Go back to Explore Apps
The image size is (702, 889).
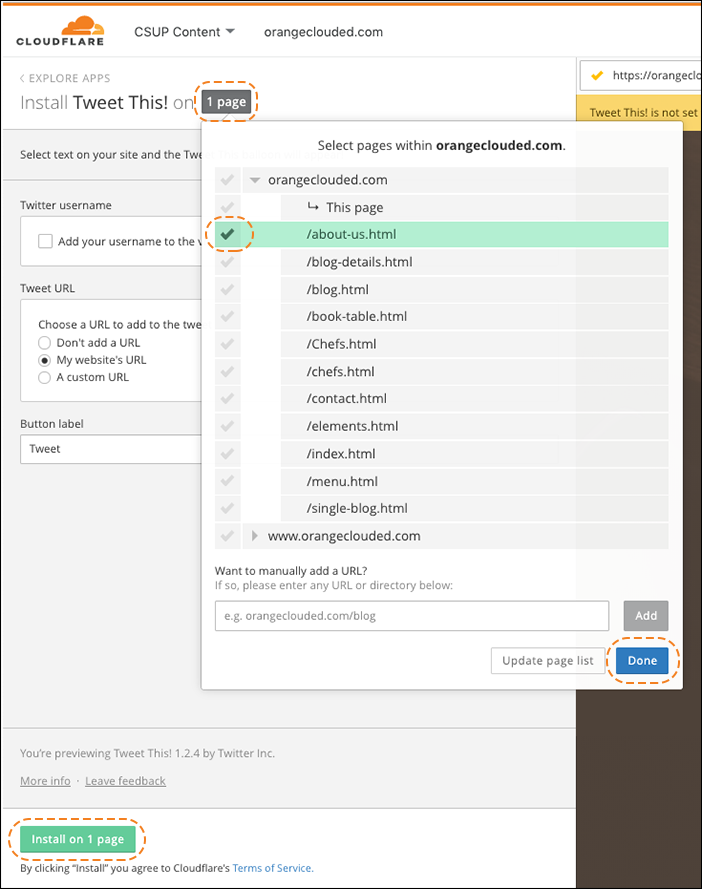coord(65,78)
